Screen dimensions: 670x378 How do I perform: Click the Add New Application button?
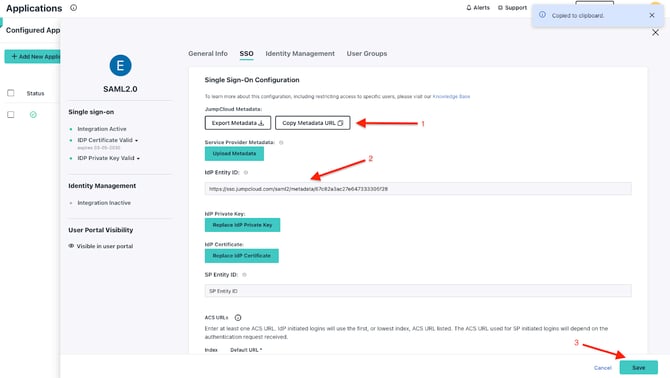(32, 56)
